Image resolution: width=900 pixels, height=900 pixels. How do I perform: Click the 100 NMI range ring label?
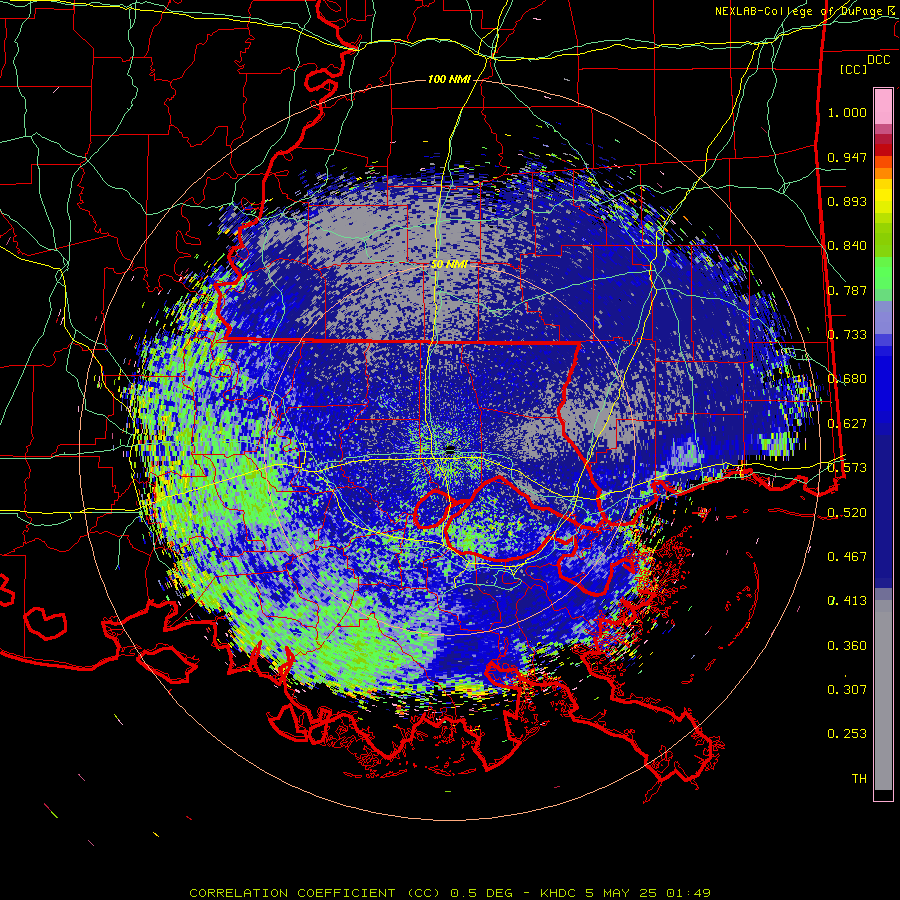pyautogui.click(x=449, y=79)
